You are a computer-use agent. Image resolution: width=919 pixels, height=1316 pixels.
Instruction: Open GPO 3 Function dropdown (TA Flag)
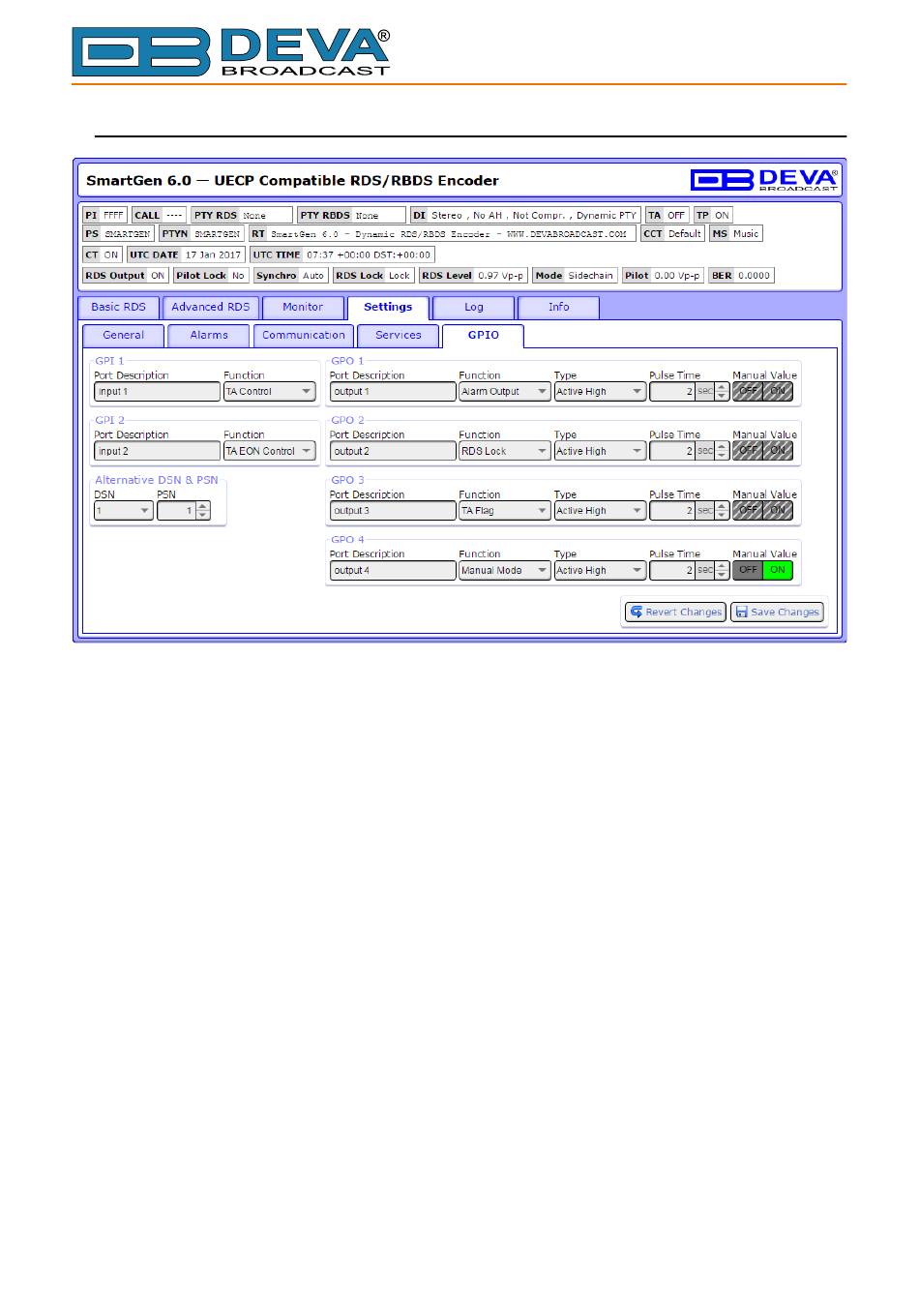(505, 511)
